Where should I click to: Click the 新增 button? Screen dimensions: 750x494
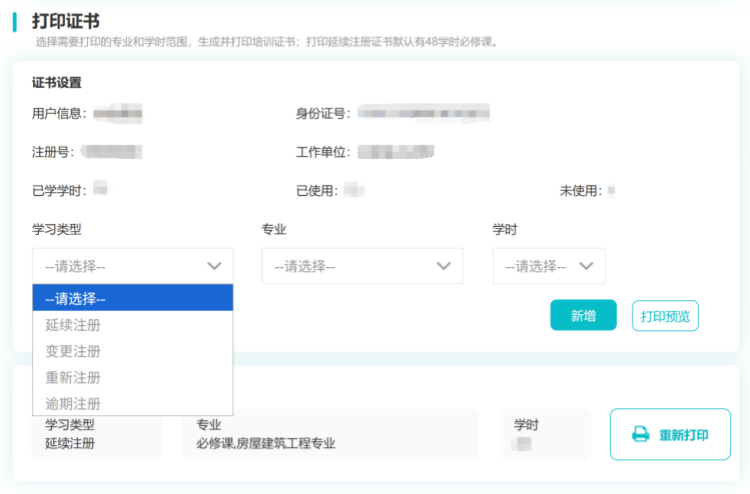click(583, 316)
